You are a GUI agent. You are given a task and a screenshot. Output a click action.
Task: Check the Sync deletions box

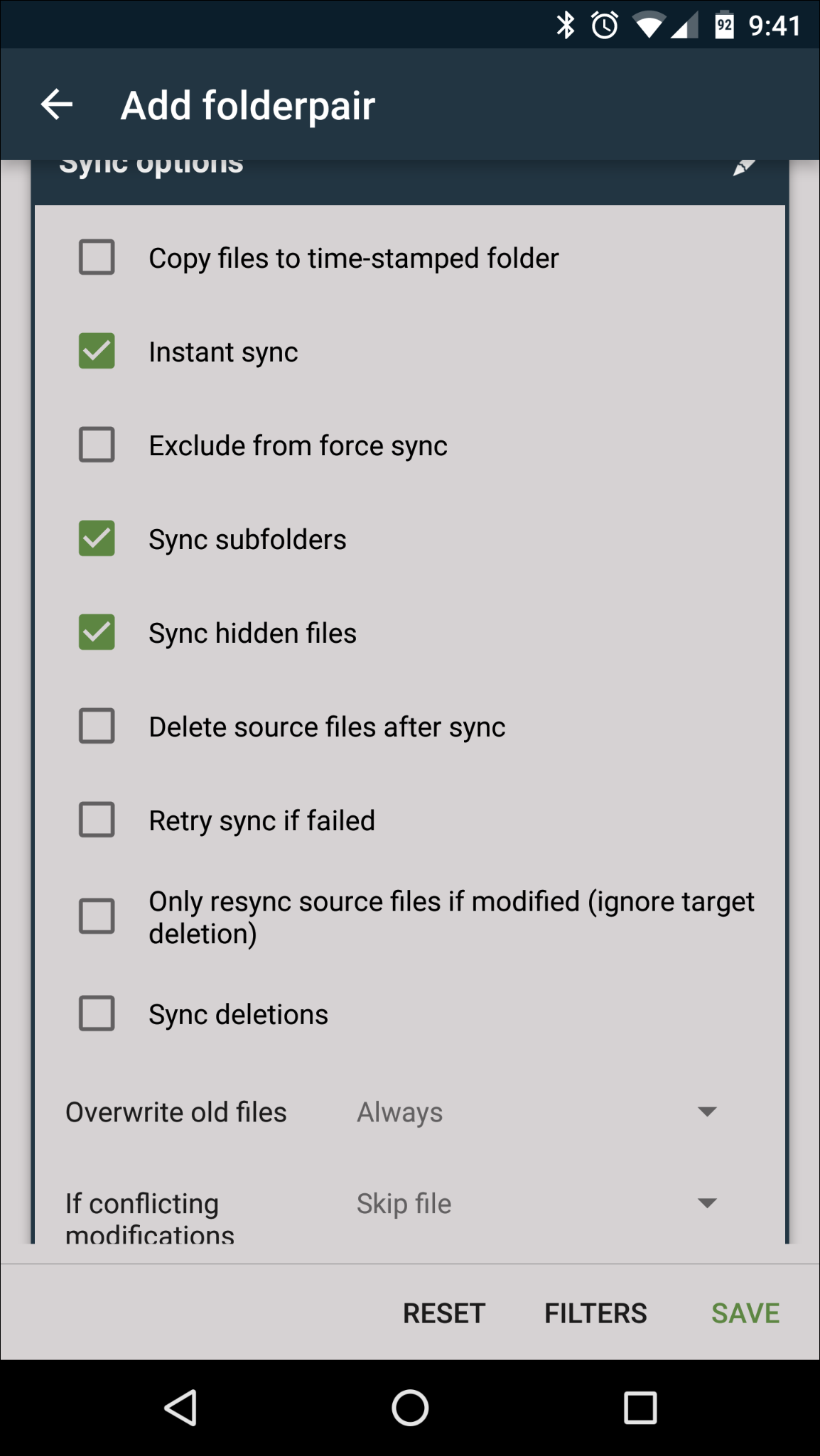point(97,1013)
